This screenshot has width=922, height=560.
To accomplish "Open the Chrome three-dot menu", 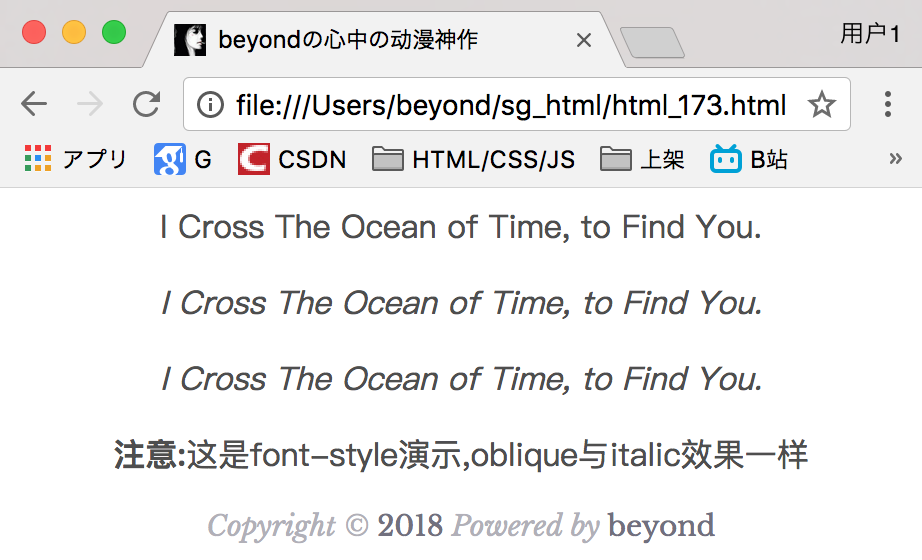I will (887, 104).
